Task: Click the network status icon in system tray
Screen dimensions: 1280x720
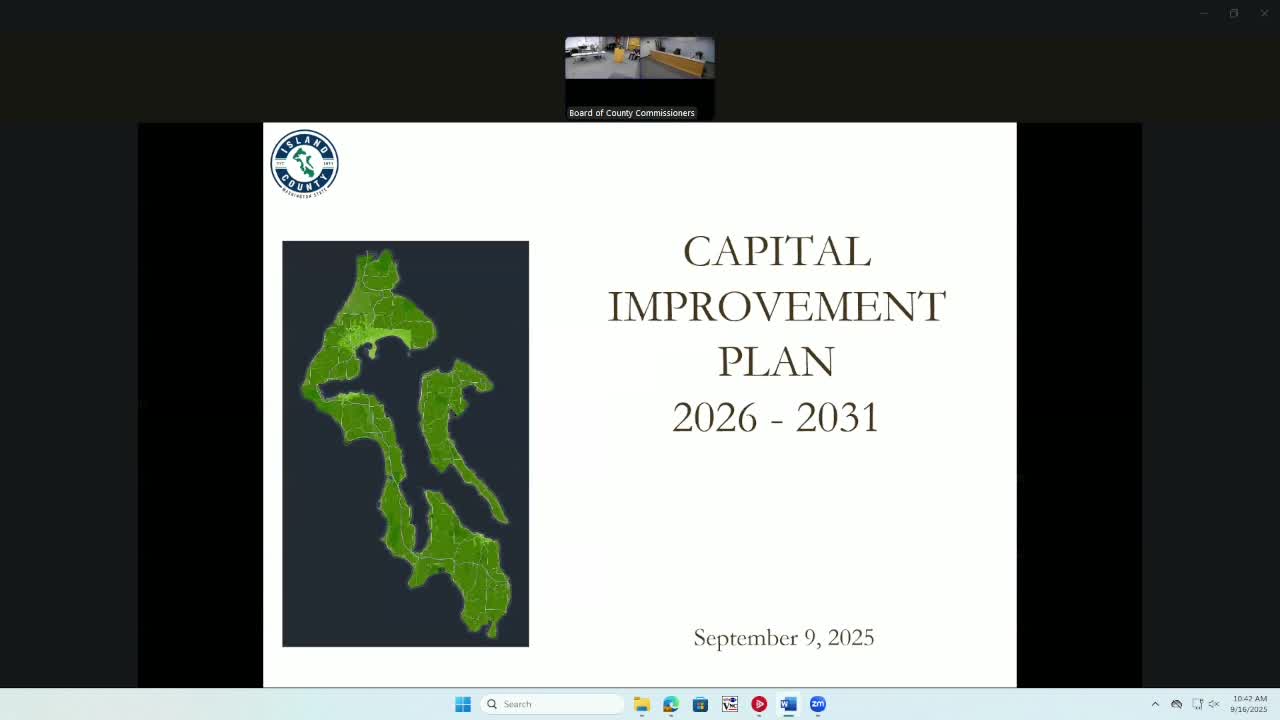Action: pyautogui.click(x=1197, y=704)
